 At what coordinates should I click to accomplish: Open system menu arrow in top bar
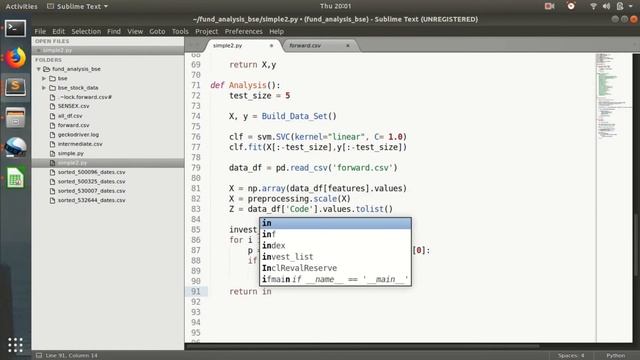(x=631, y=6)
